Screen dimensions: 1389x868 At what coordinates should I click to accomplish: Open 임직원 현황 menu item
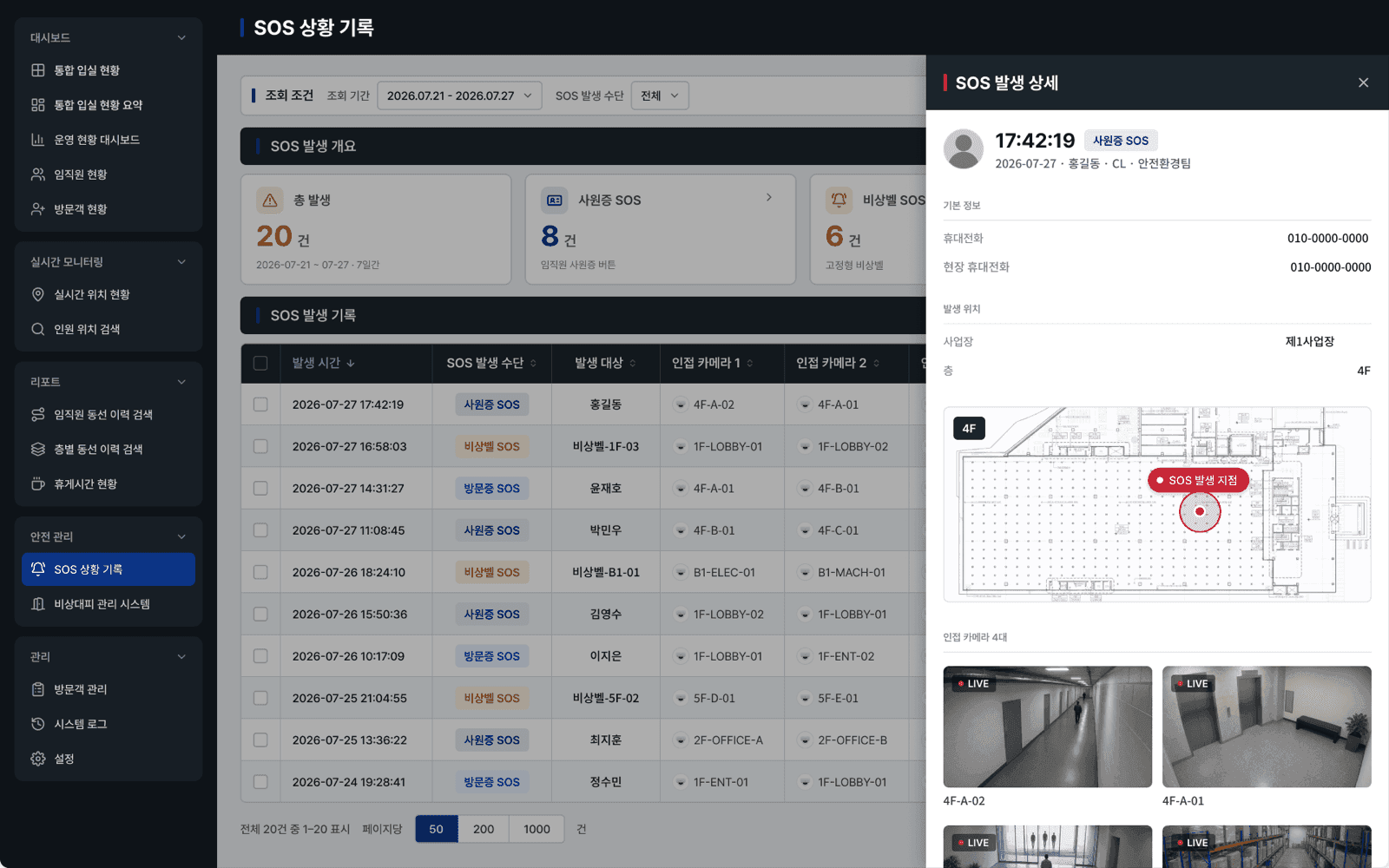[x=109, y=174]
